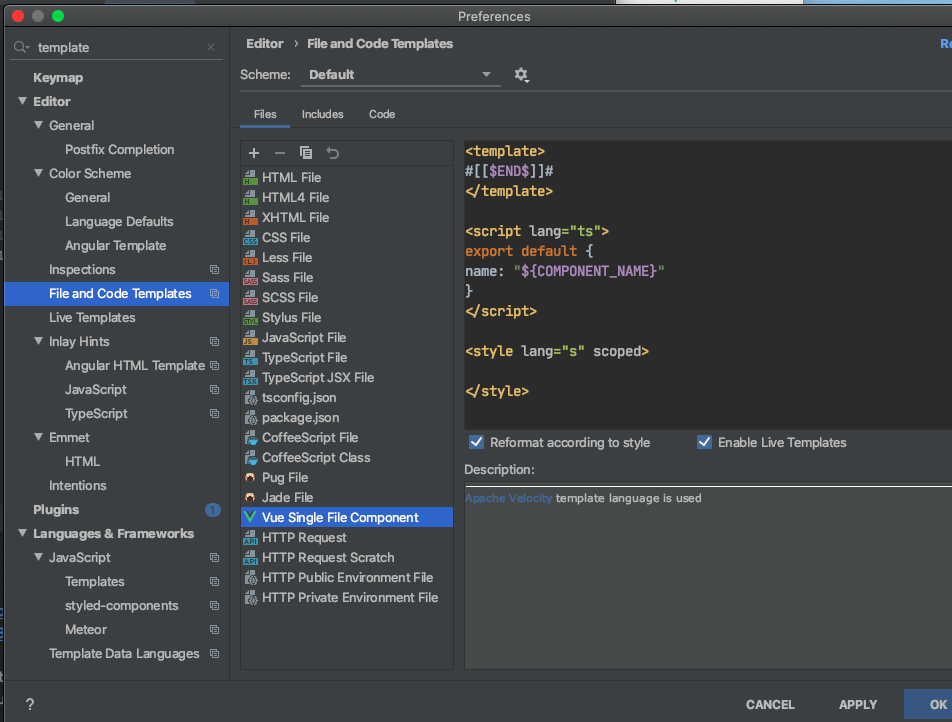Clear the search field with X icon
952x722 pixels.
(x=211, y=47)
